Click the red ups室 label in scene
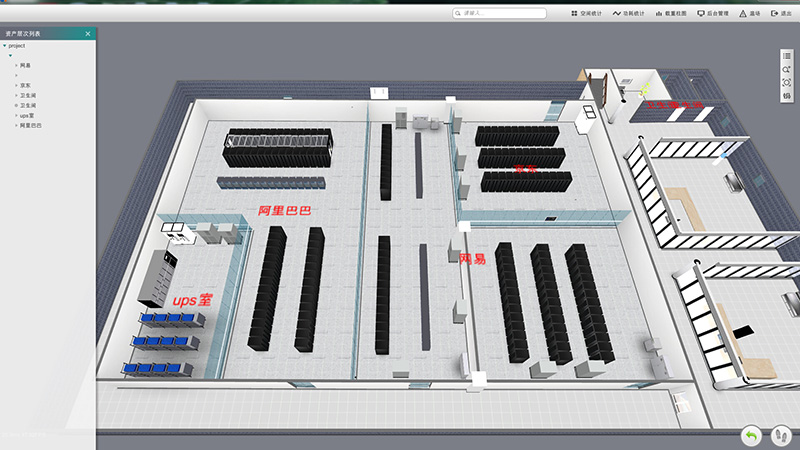 pos(192,300)
